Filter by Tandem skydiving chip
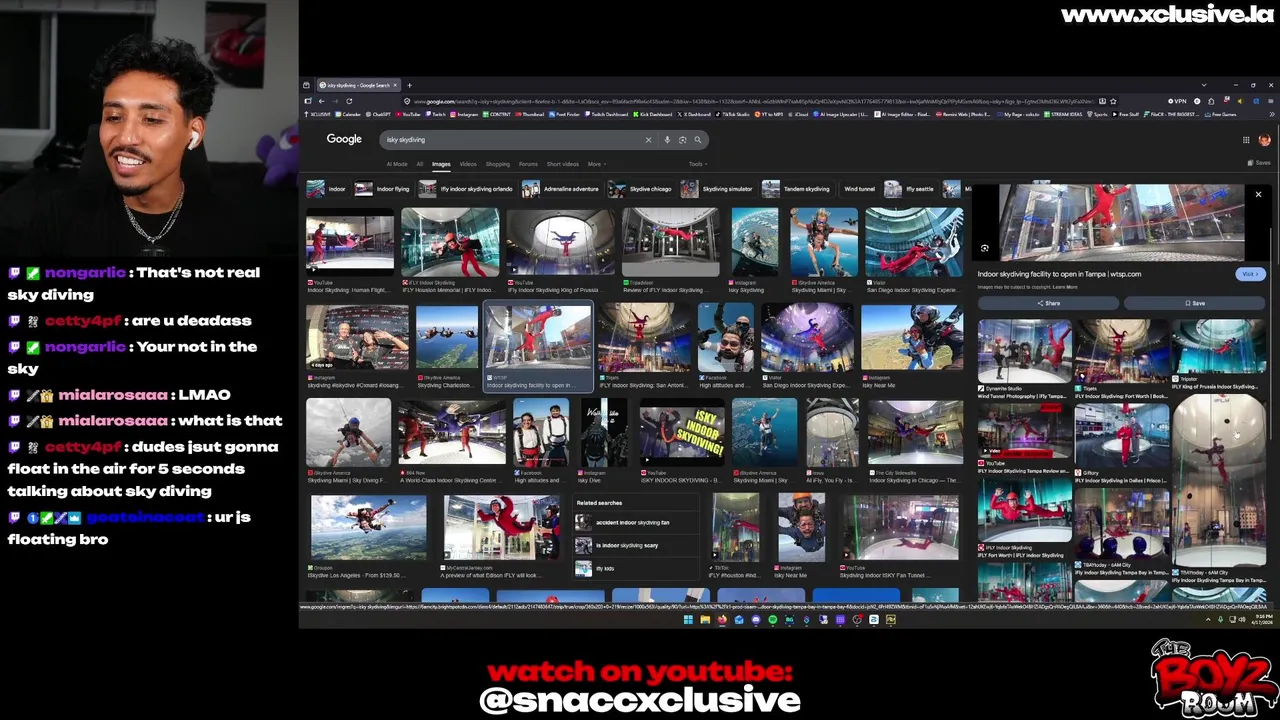The width and height of the screenshot is (1280, 720). [797, 189]
